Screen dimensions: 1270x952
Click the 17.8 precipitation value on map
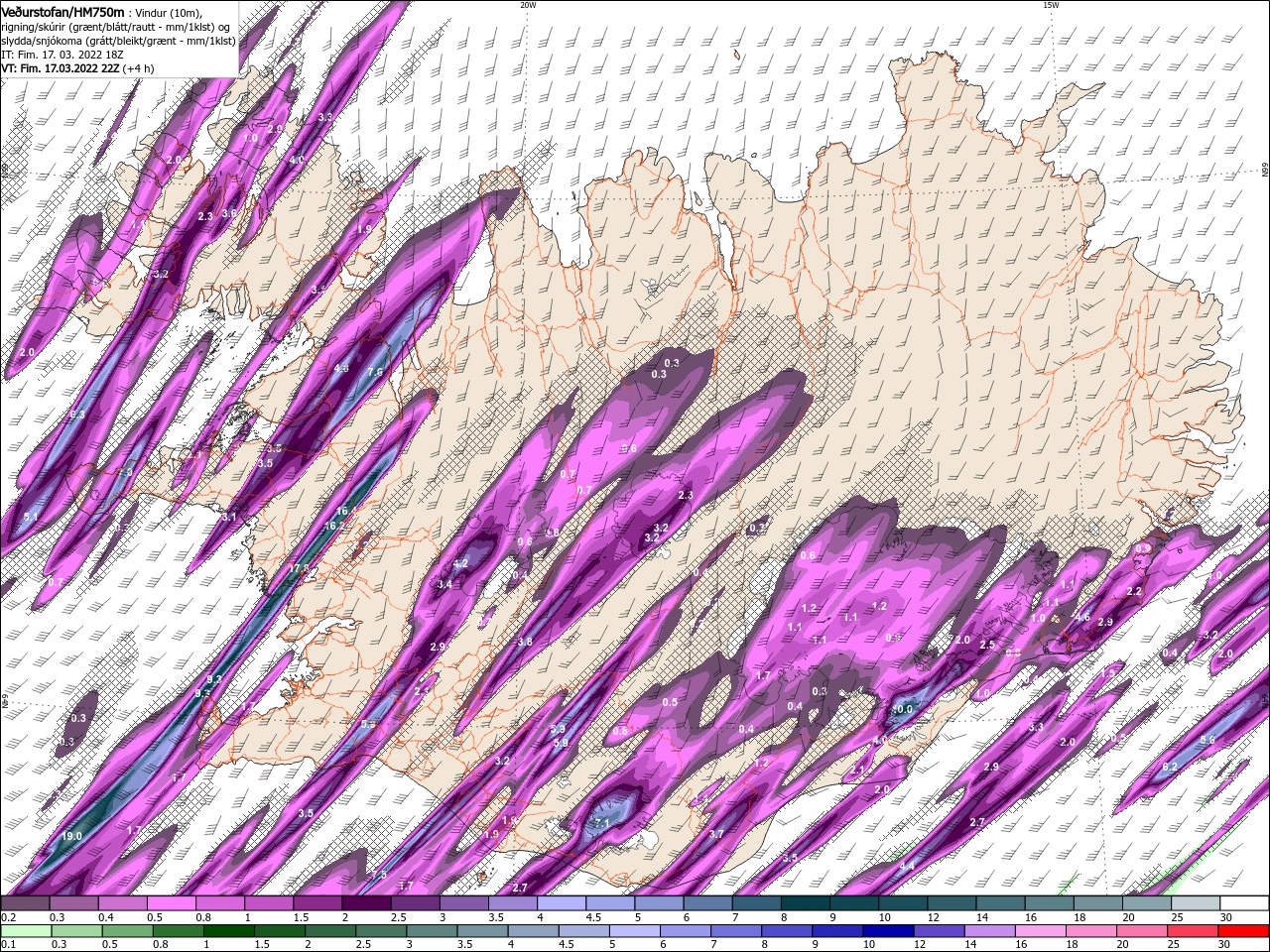click(x=299, y=568)
